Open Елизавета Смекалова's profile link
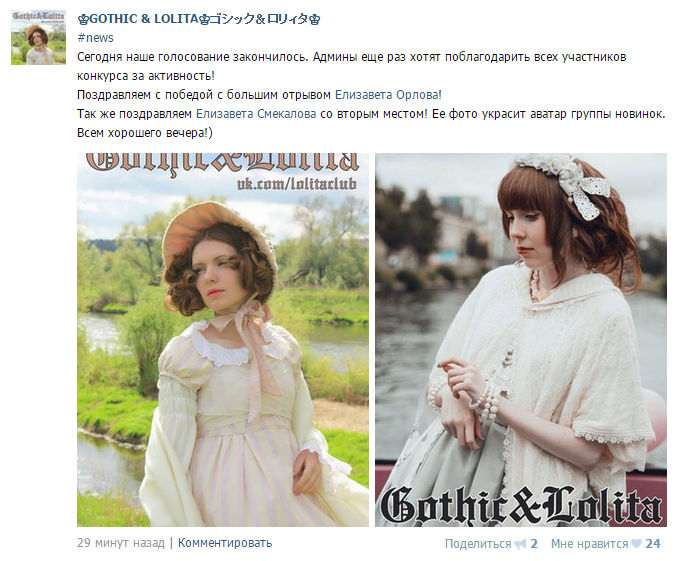 (256, 114)
